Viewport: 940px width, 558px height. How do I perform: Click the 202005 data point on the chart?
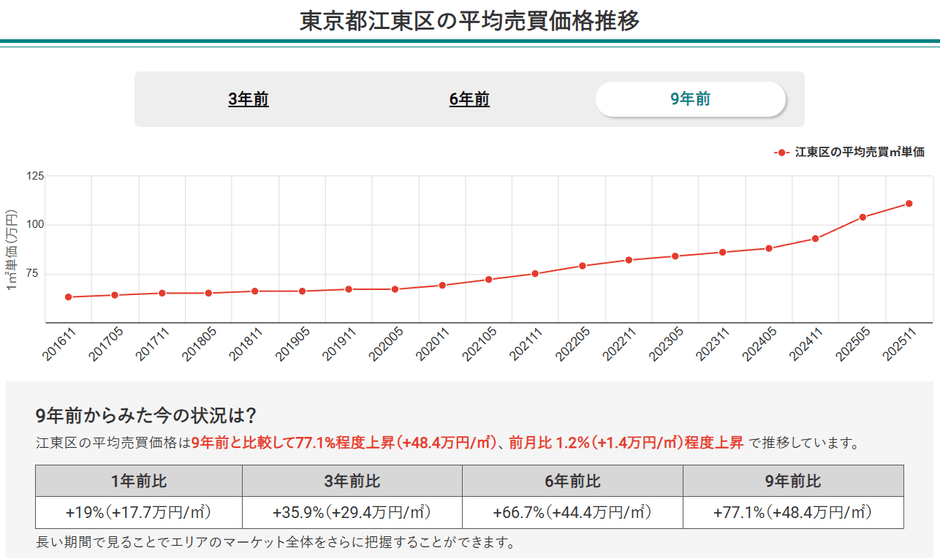click(395, 289)
